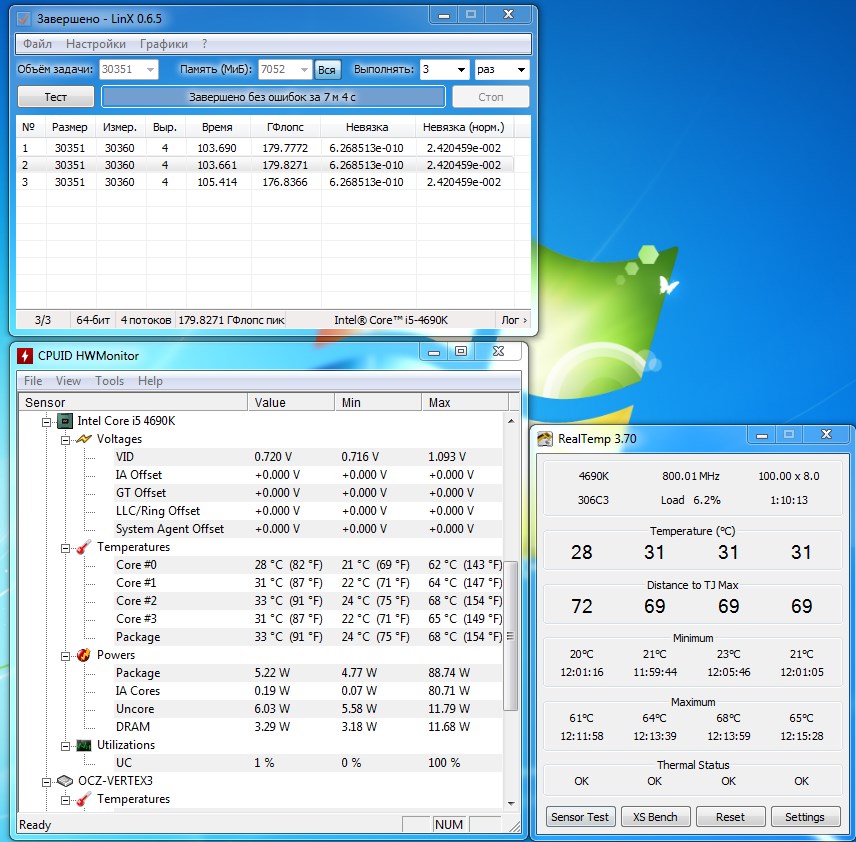
Task: Click the CPUID HWMonitor lightning bolt icon
Action: point(25,356)
